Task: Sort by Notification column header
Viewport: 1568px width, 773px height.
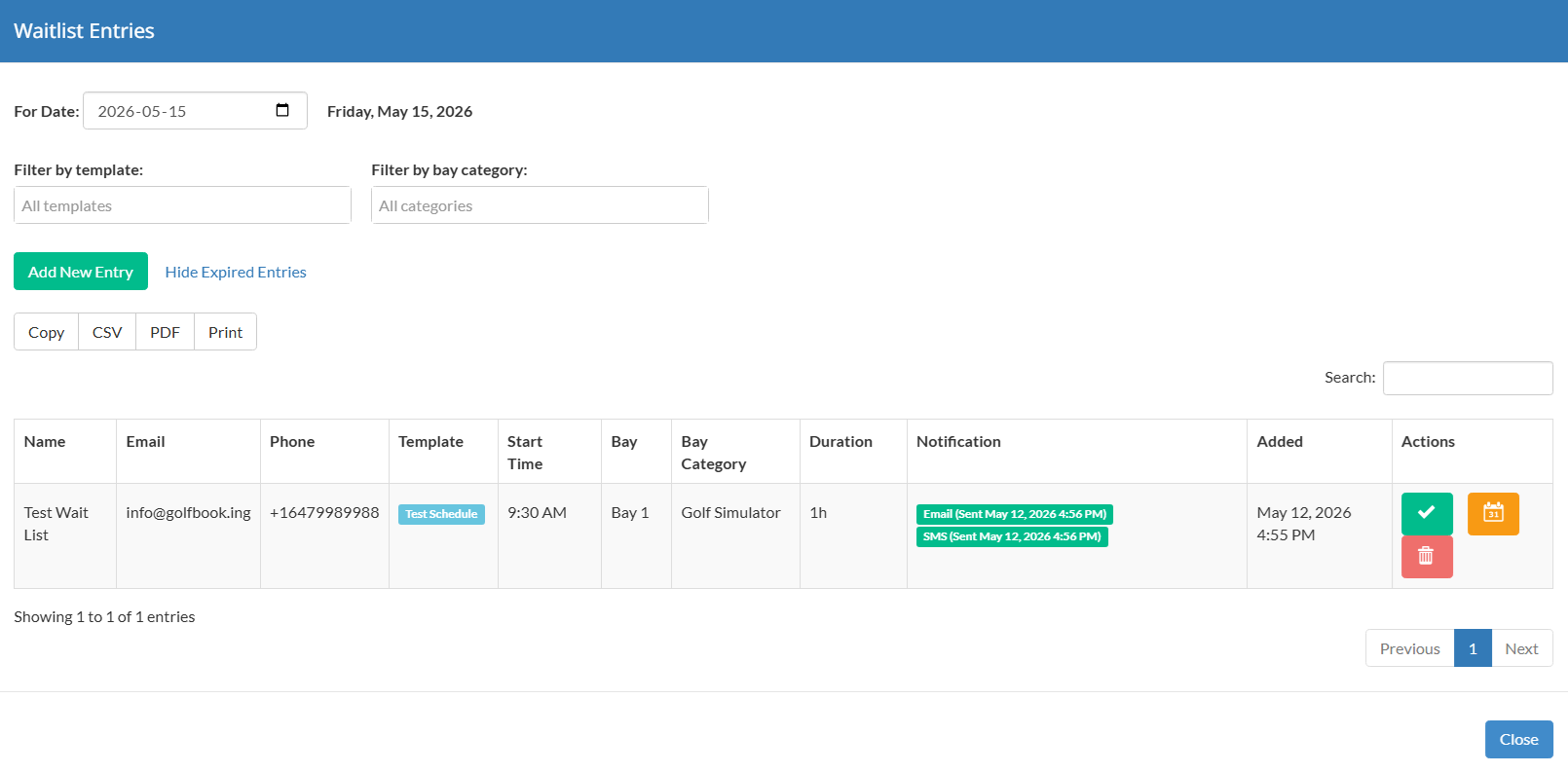Action: (x=1077, y=452)
